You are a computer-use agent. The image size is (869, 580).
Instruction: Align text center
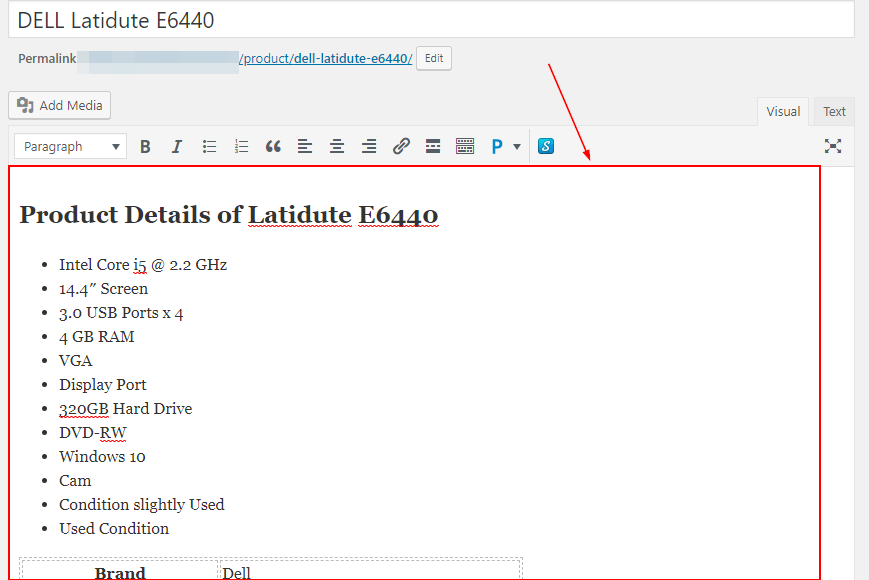(x=337, y=147)
